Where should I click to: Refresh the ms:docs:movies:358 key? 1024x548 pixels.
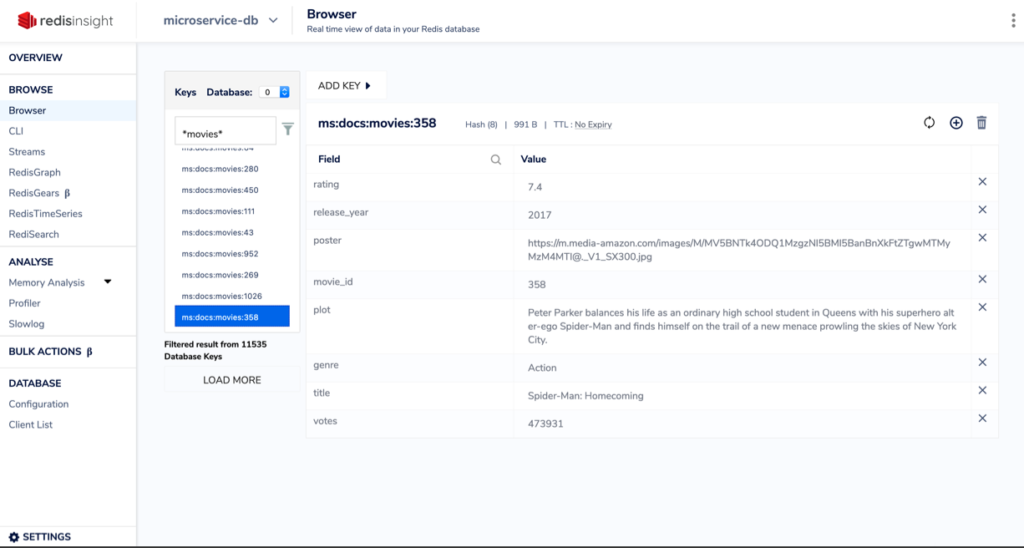click(x=929, y=123)
